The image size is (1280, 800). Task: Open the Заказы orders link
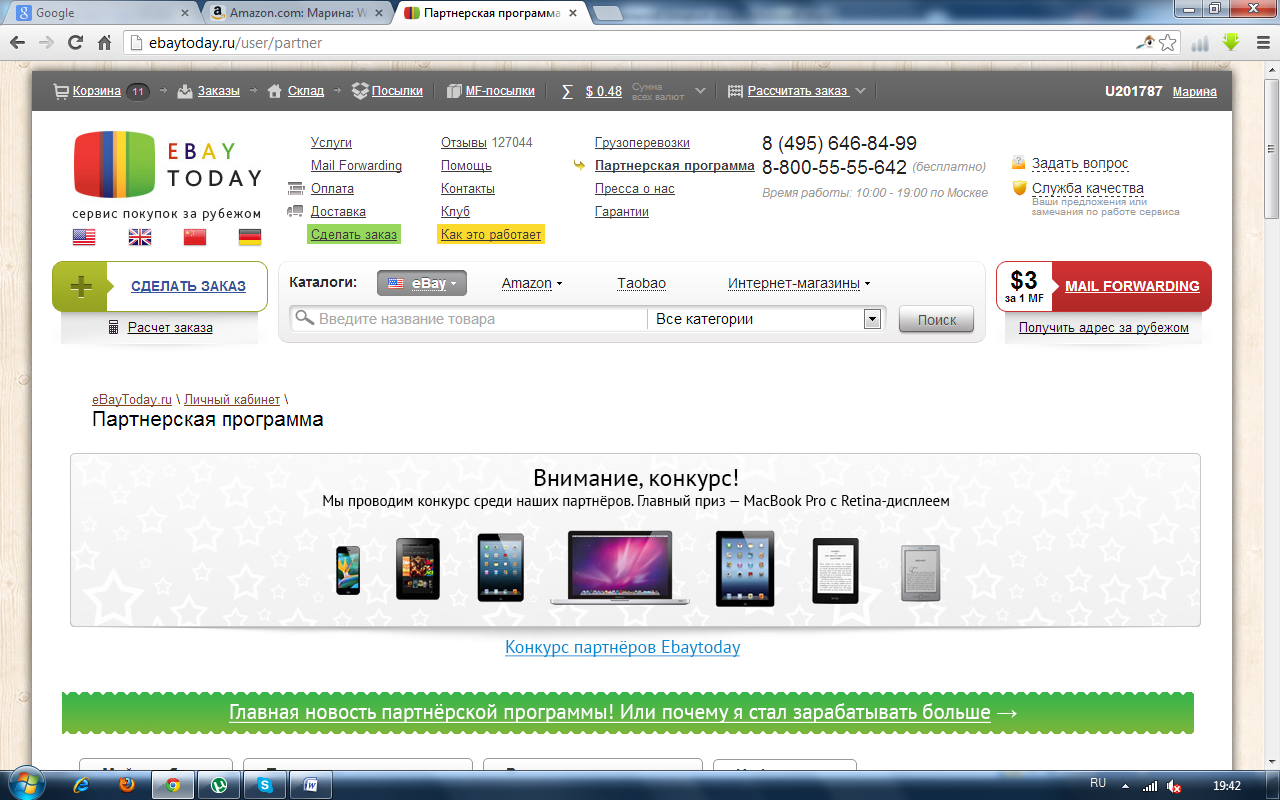tap(218, 91)
